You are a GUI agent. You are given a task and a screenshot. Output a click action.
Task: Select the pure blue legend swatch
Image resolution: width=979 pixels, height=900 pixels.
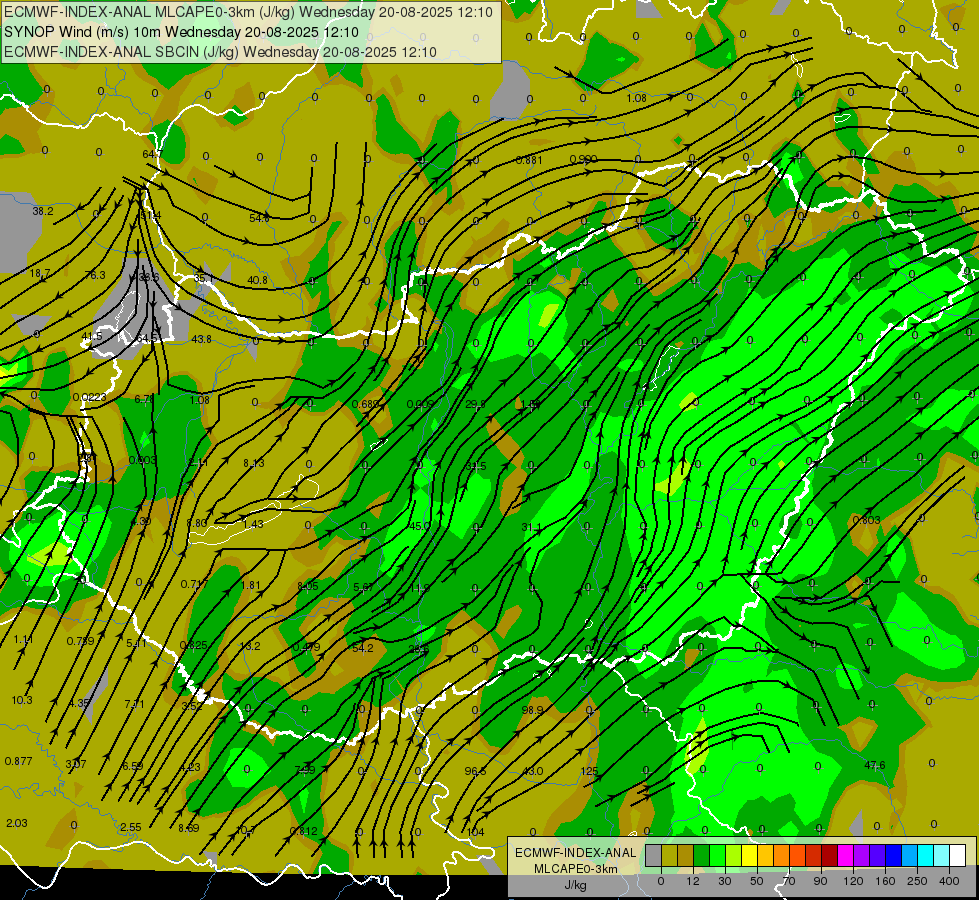click(894, 855)
